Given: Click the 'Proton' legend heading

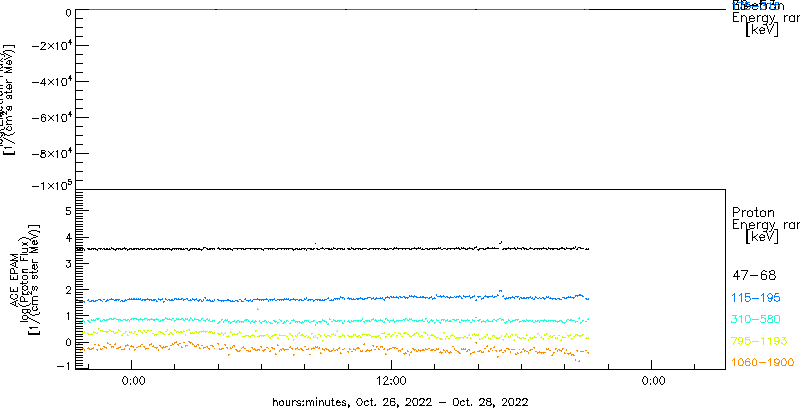Looking at the screenshot, I should 754,212.
